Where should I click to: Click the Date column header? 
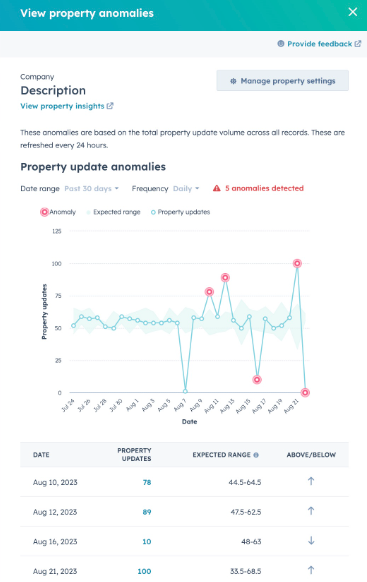click(x=41, y=455)
